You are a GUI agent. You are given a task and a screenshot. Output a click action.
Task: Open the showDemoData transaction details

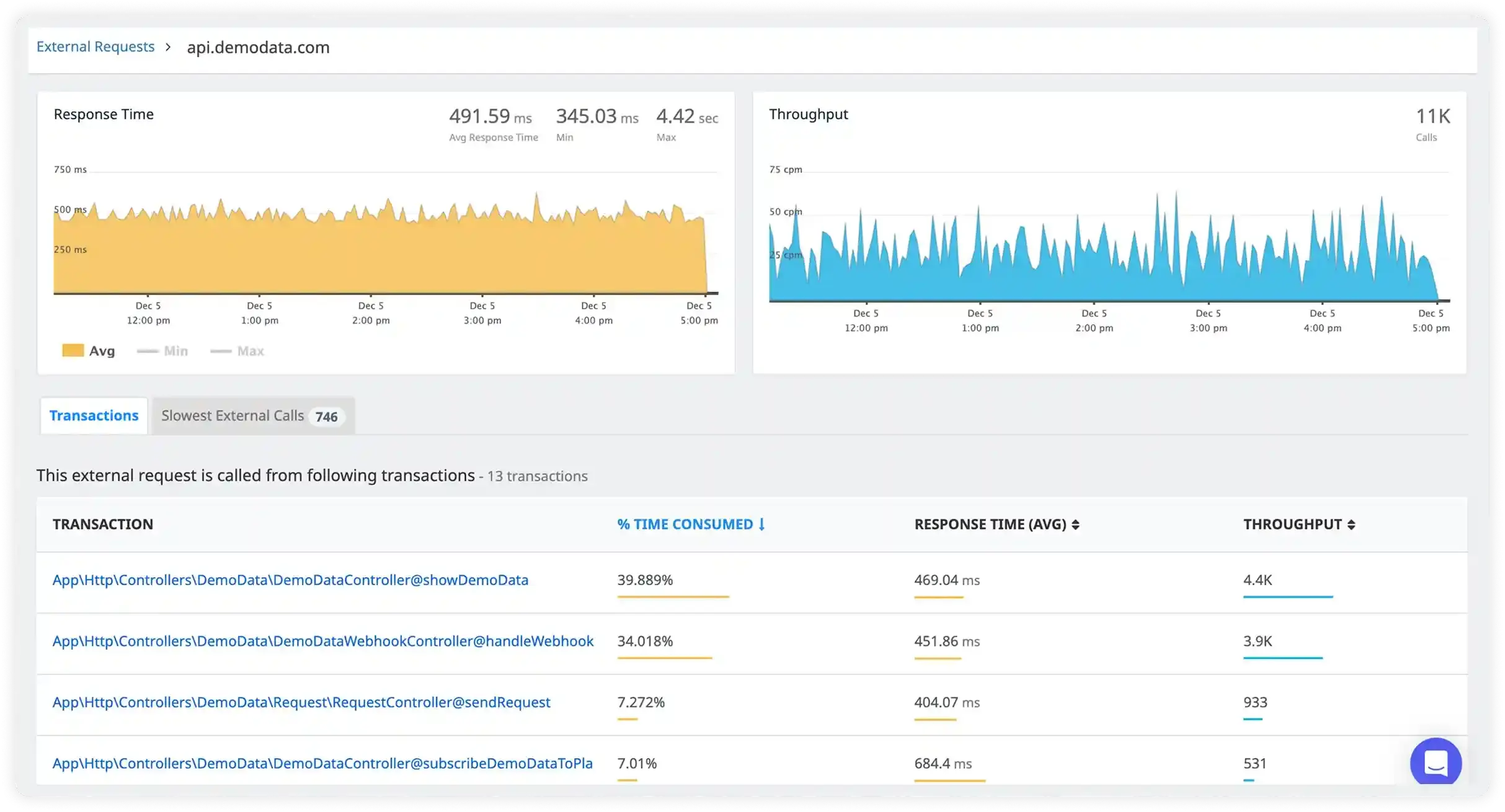(x=291, y=580)
